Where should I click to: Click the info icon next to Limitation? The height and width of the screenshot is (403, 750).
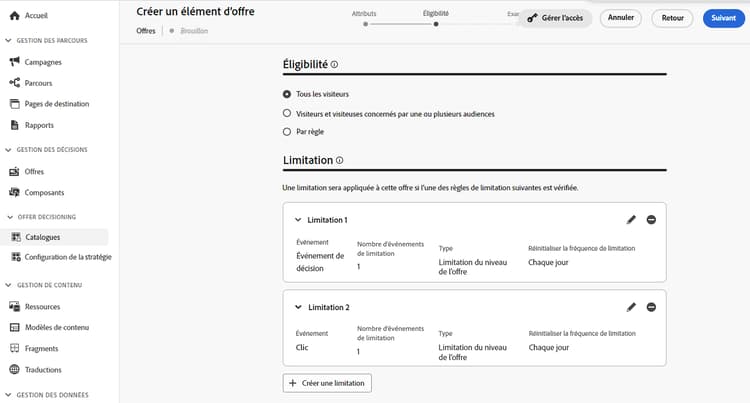tap(340, 161)
